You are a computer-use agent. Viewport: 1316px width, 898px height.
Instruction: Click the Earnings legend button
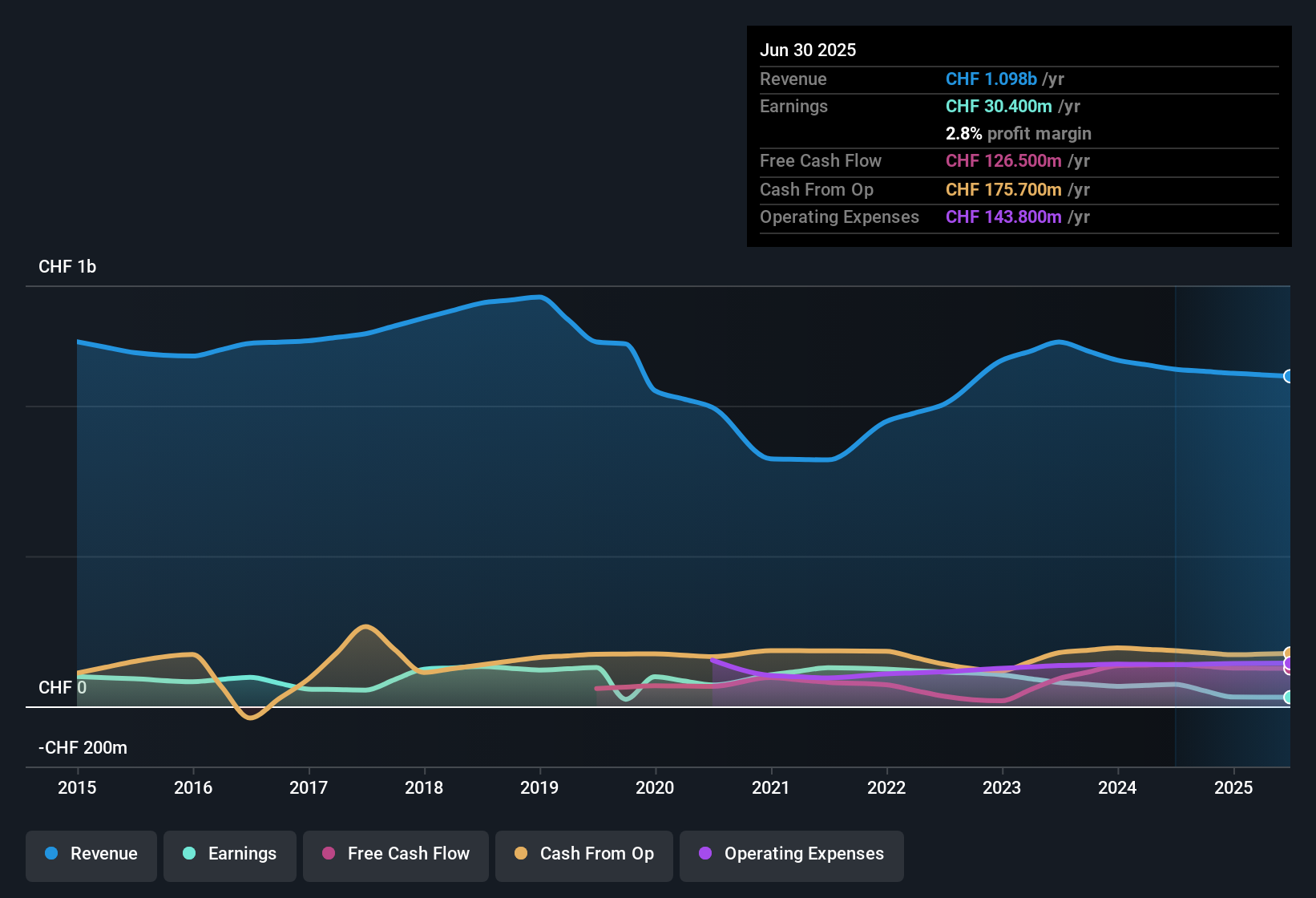[229, 856]
